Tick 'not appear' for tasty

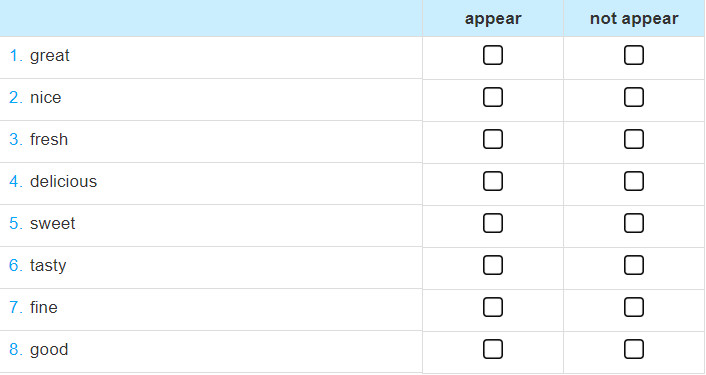pyautogui.click(x=634, y=265)
